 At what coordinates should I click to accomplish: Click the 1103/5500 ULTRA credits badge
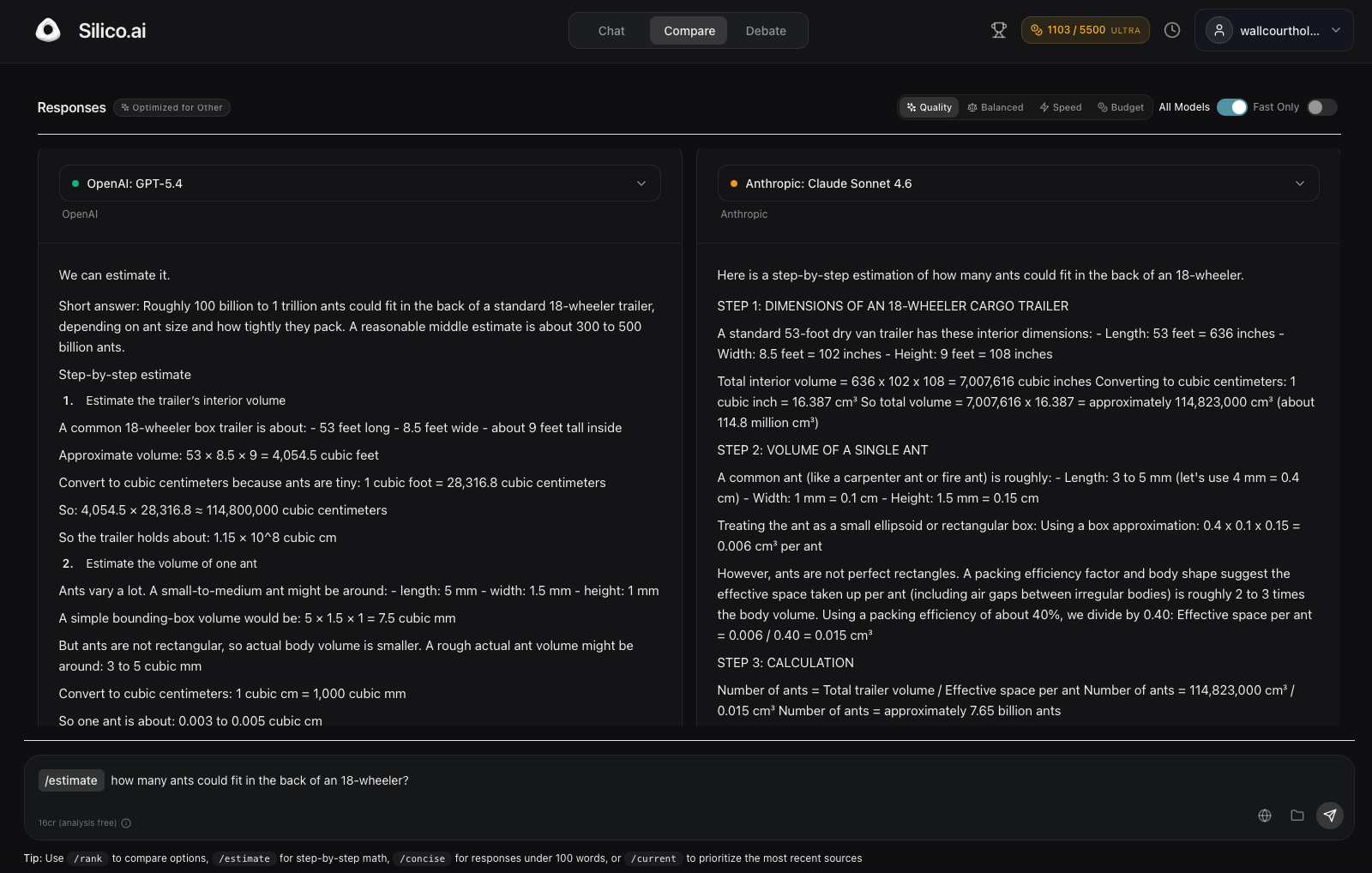pos(1085,29)
